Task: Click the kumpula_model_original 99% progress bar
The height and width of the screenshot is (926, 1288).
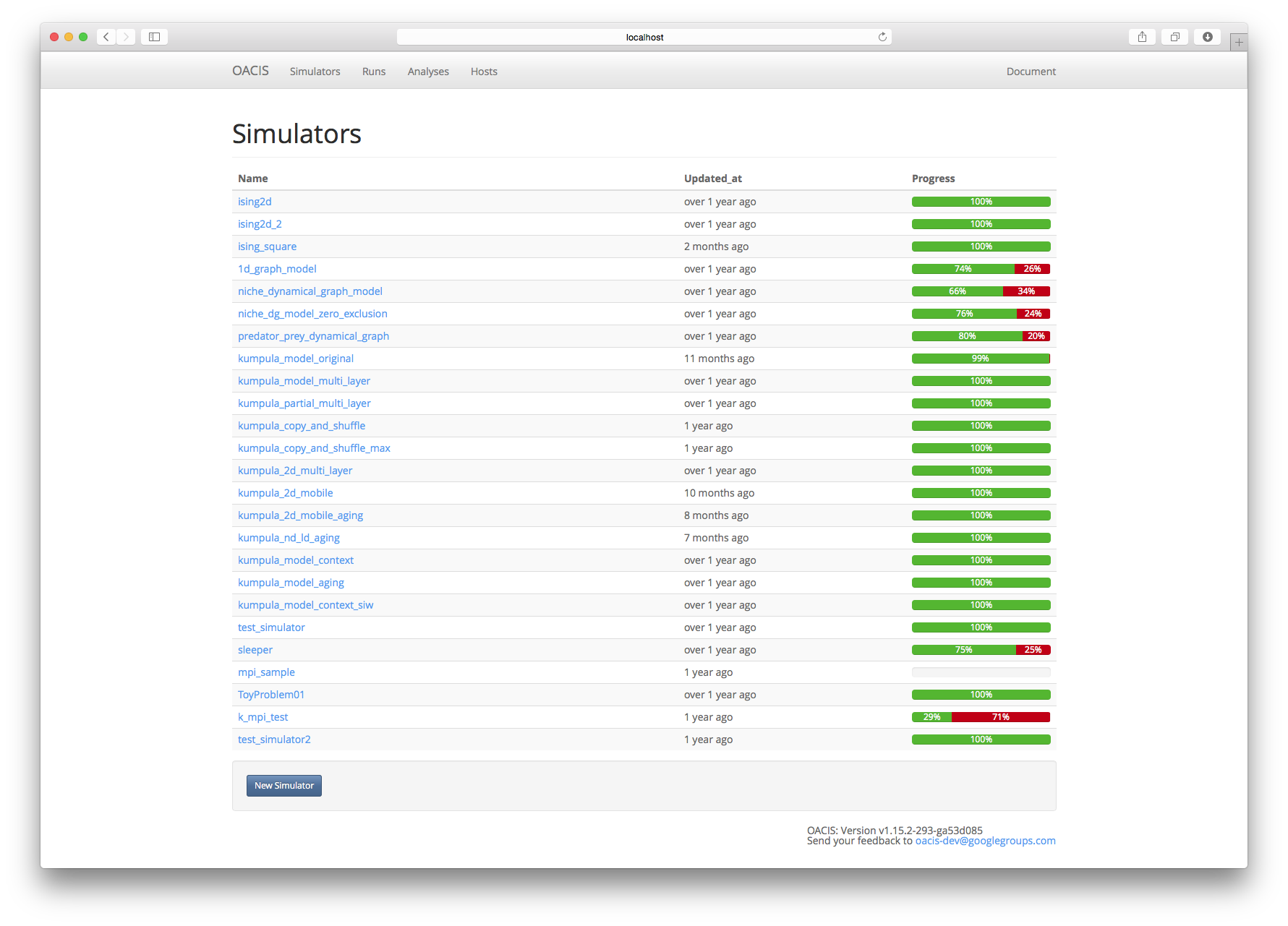Action: [981, 359]
